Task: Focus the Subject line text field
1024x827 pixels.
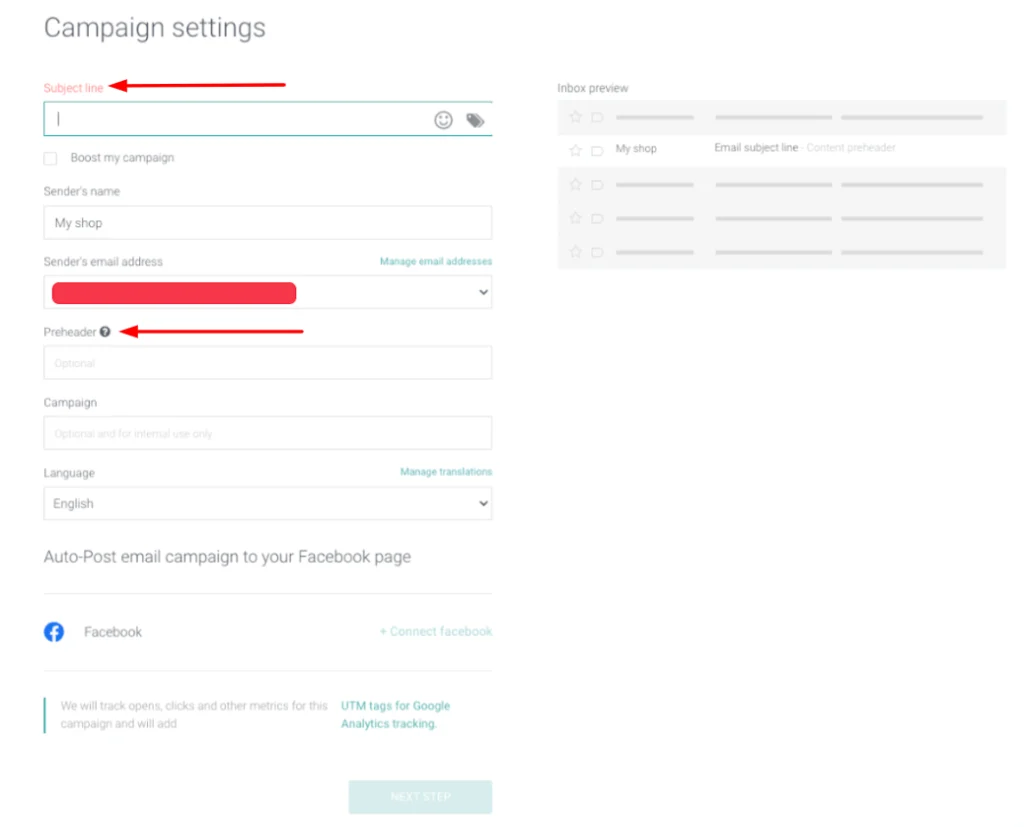Action: (235, 119)
